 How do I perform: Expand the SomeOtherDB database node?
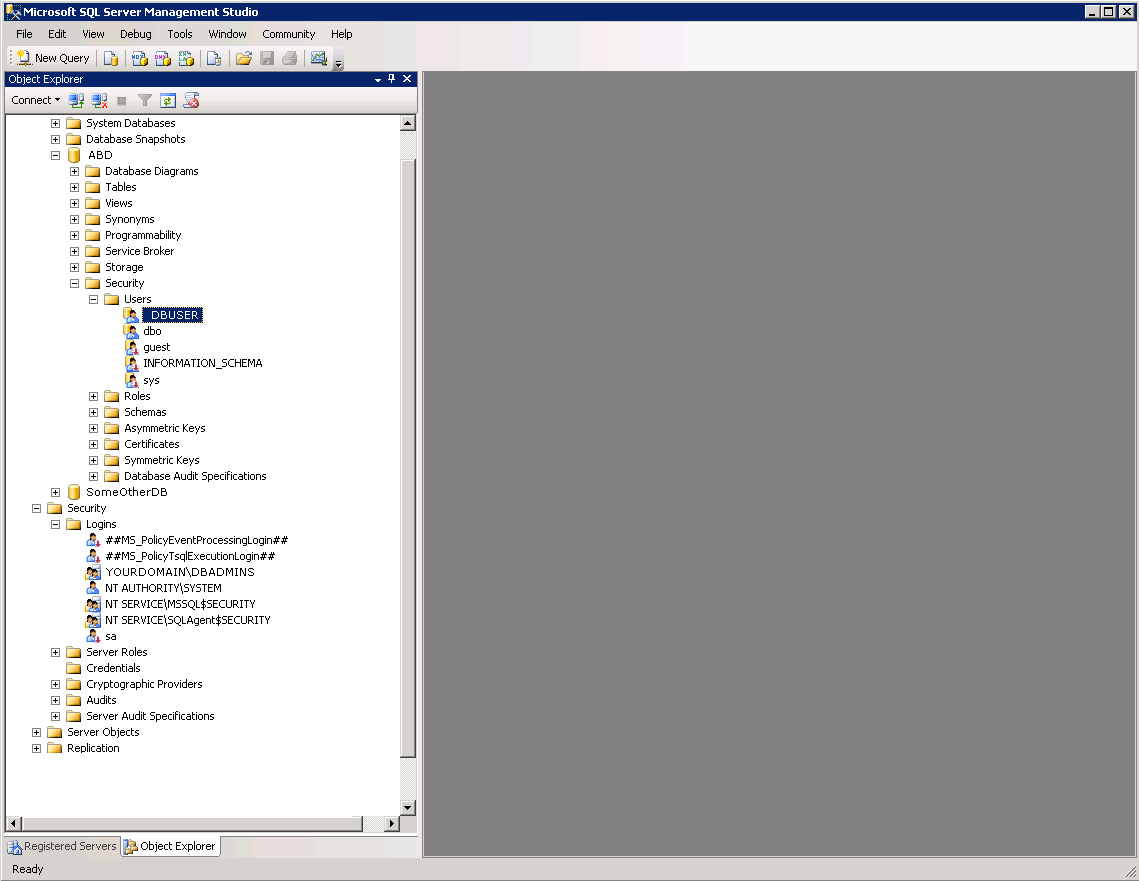(55, 492)
